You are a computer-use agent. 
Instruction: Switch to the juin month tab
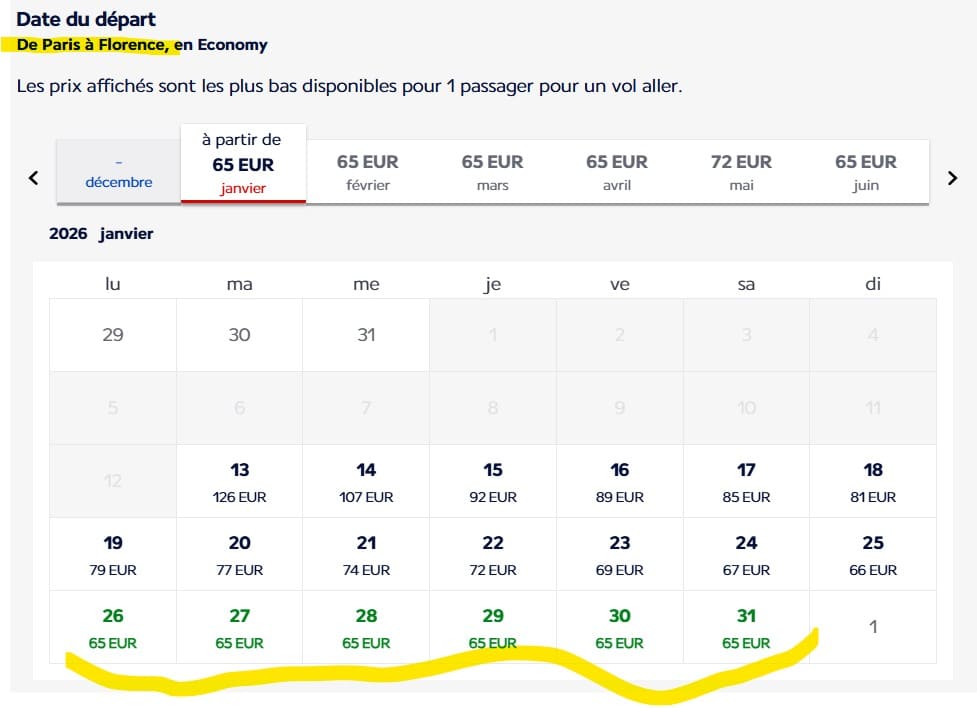pos(865,170)
